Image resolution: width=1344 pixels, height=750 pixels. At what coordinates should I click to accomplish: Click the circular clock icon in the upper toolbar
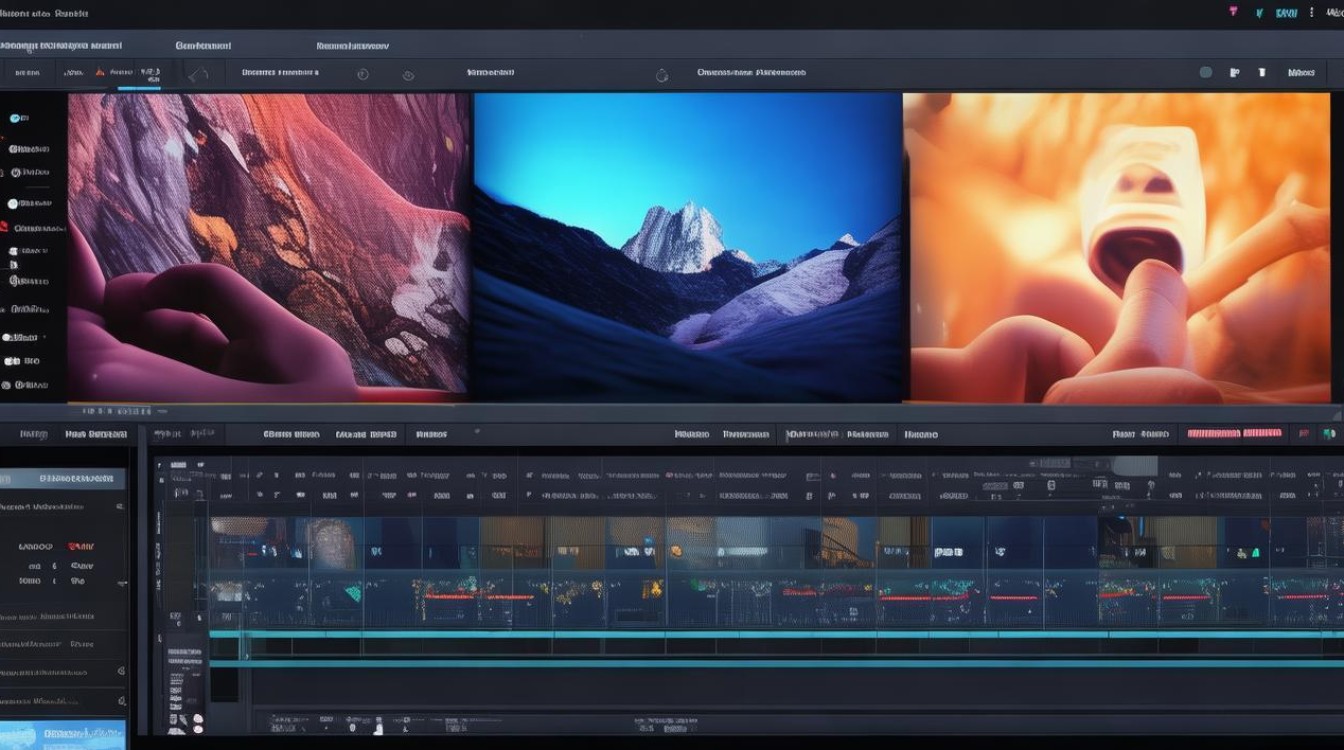362,74
